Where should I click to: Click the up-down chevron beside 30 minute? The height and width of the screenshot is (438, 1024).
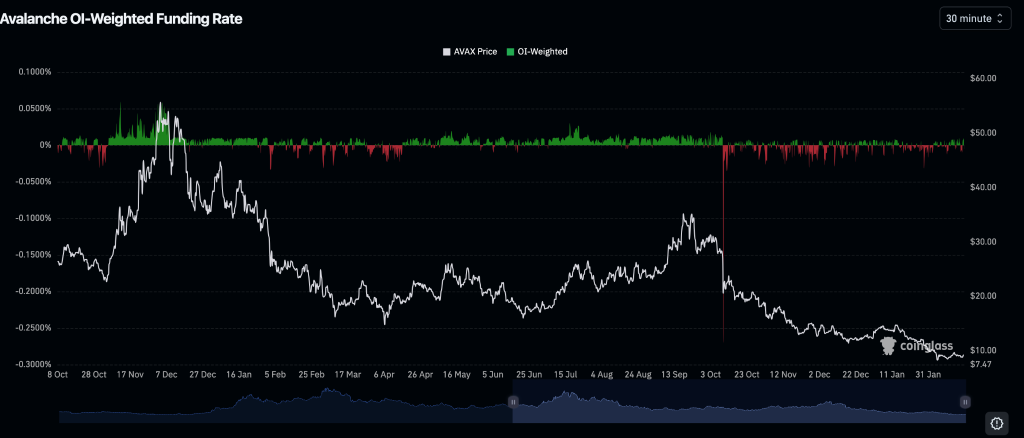999,19
